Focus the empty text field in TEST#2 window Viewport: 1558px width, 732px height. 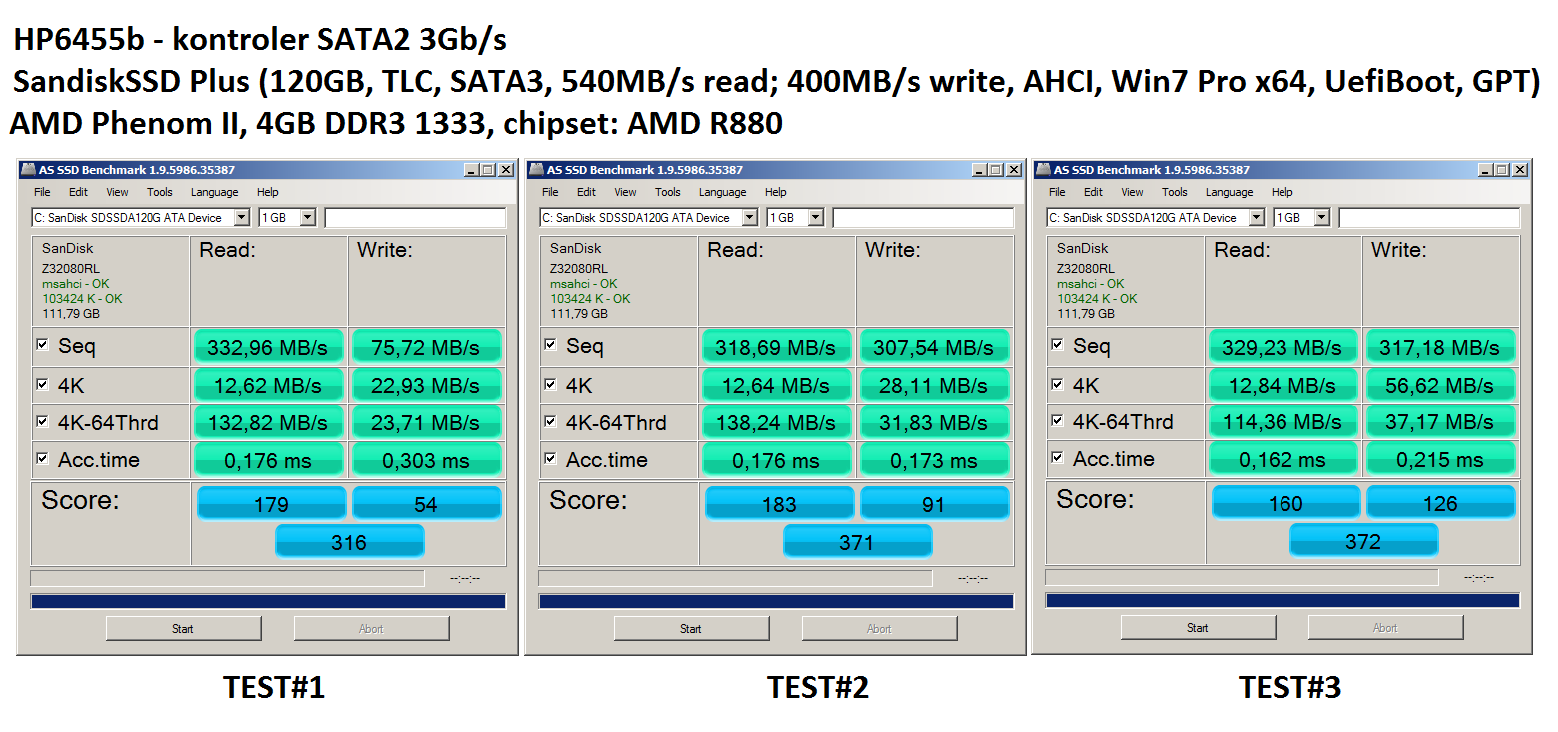pos(923,217)
